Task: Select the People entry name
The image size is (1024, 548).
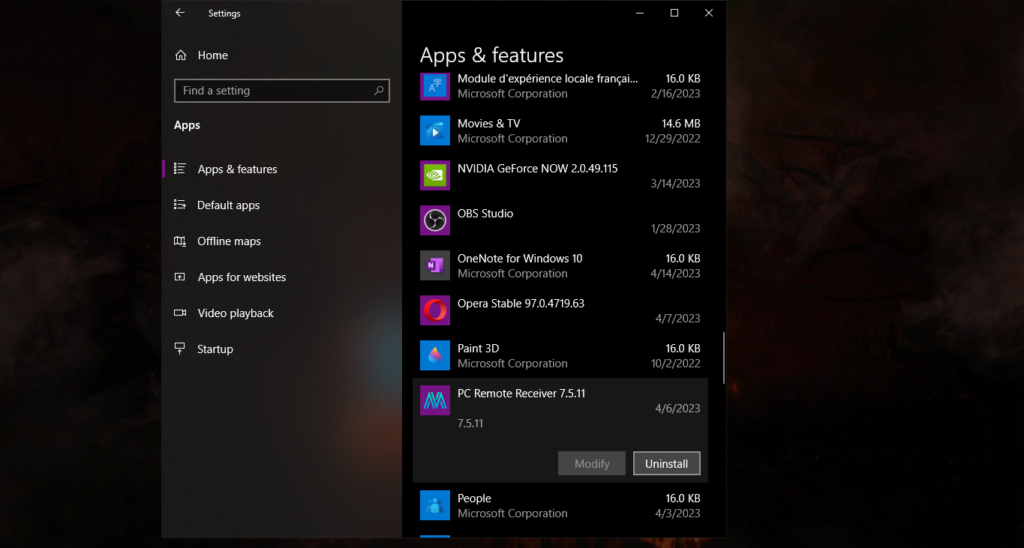Action: pos(474,498)
